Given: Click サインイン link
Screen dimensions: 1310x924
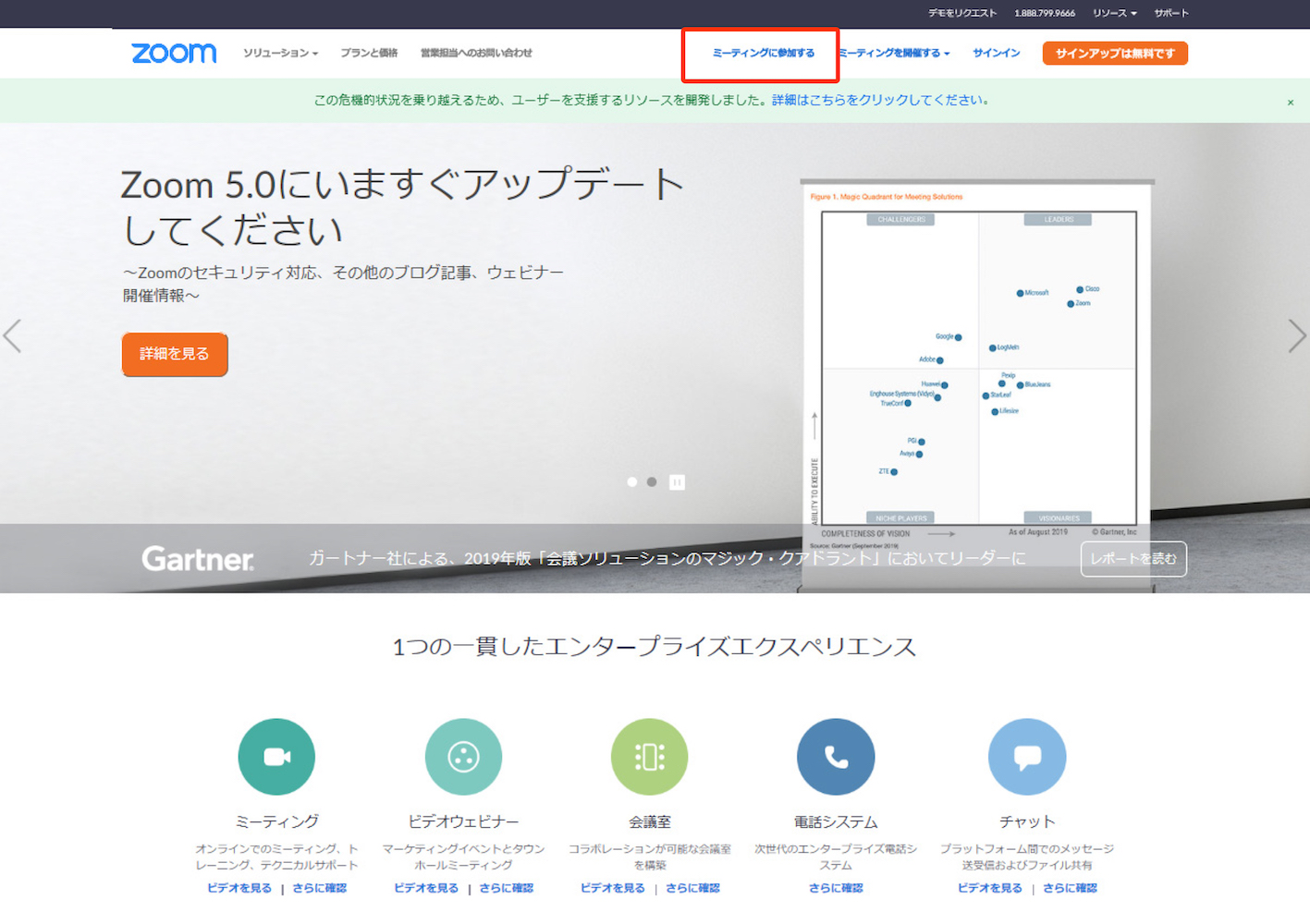Looking at the screenshot, I should 997,54.
